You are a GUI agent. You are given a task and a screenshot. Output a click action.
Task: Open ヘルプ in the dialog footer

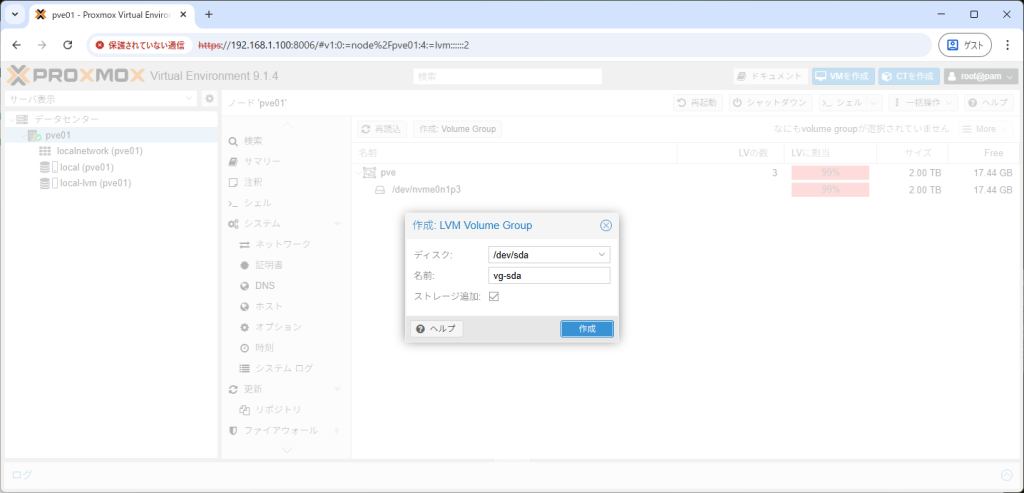tap(436, 328)
